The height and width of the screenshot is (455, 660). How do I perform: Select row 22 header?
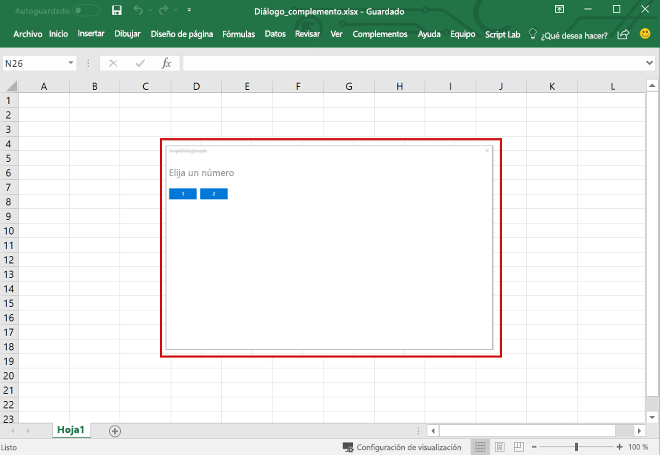pos(9,404)
